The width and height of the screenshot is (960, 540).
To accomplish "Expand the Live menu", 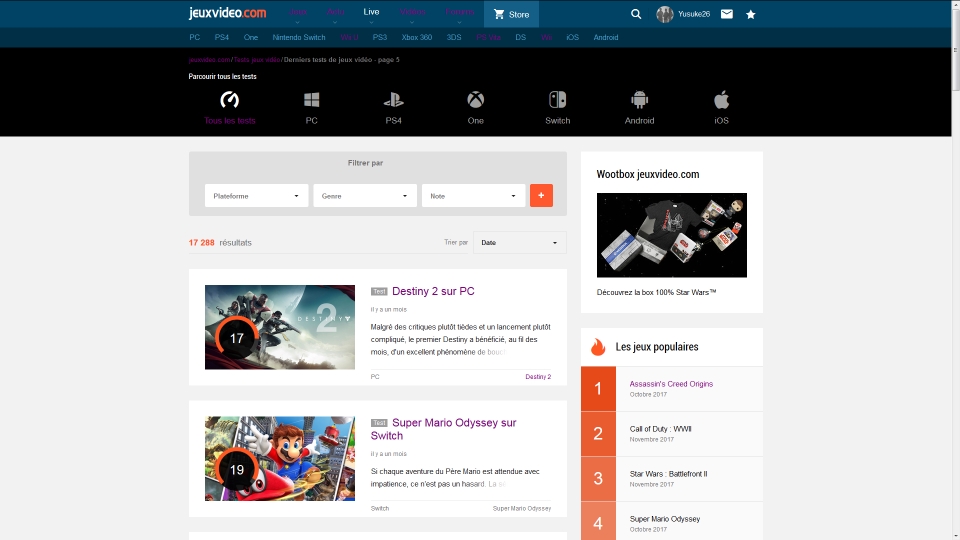I will [371, 12].
